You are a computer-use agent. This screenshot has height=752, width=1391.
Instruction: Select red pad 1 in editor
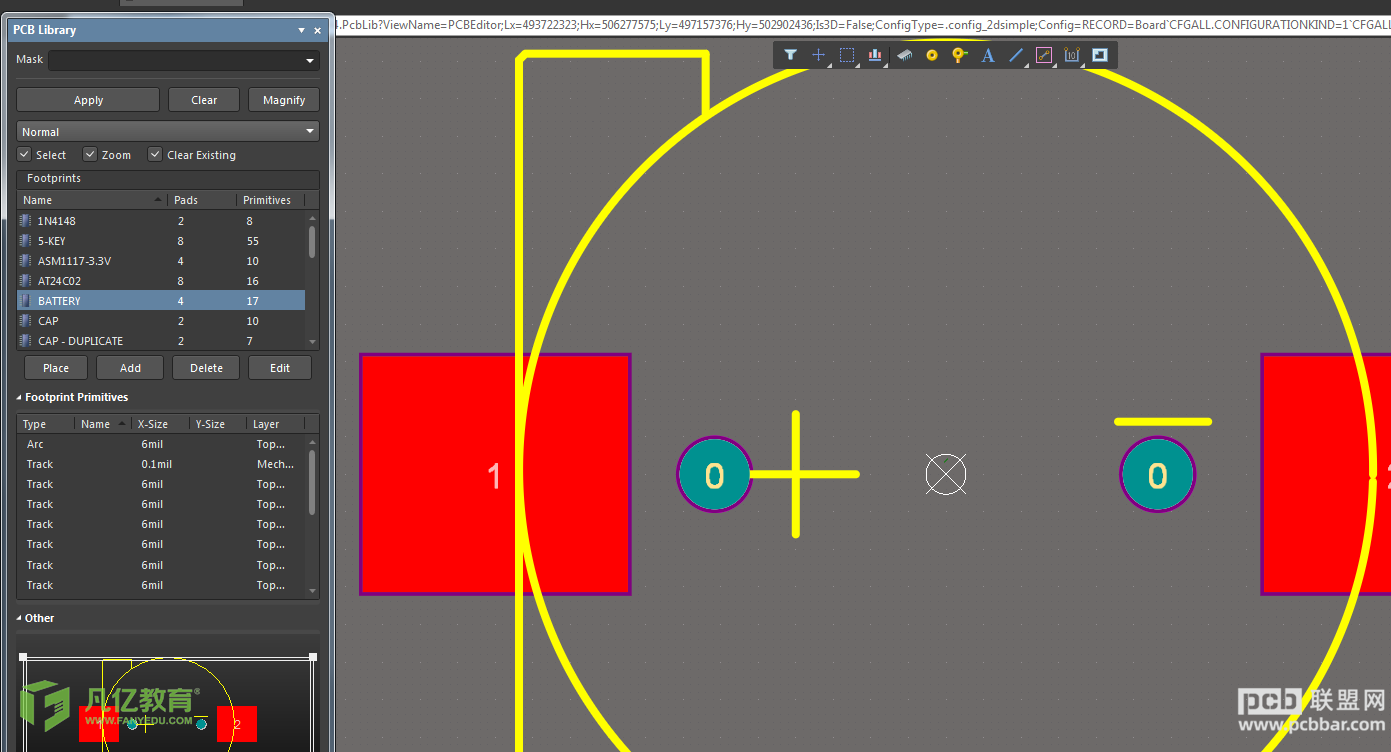coord(494,474)
